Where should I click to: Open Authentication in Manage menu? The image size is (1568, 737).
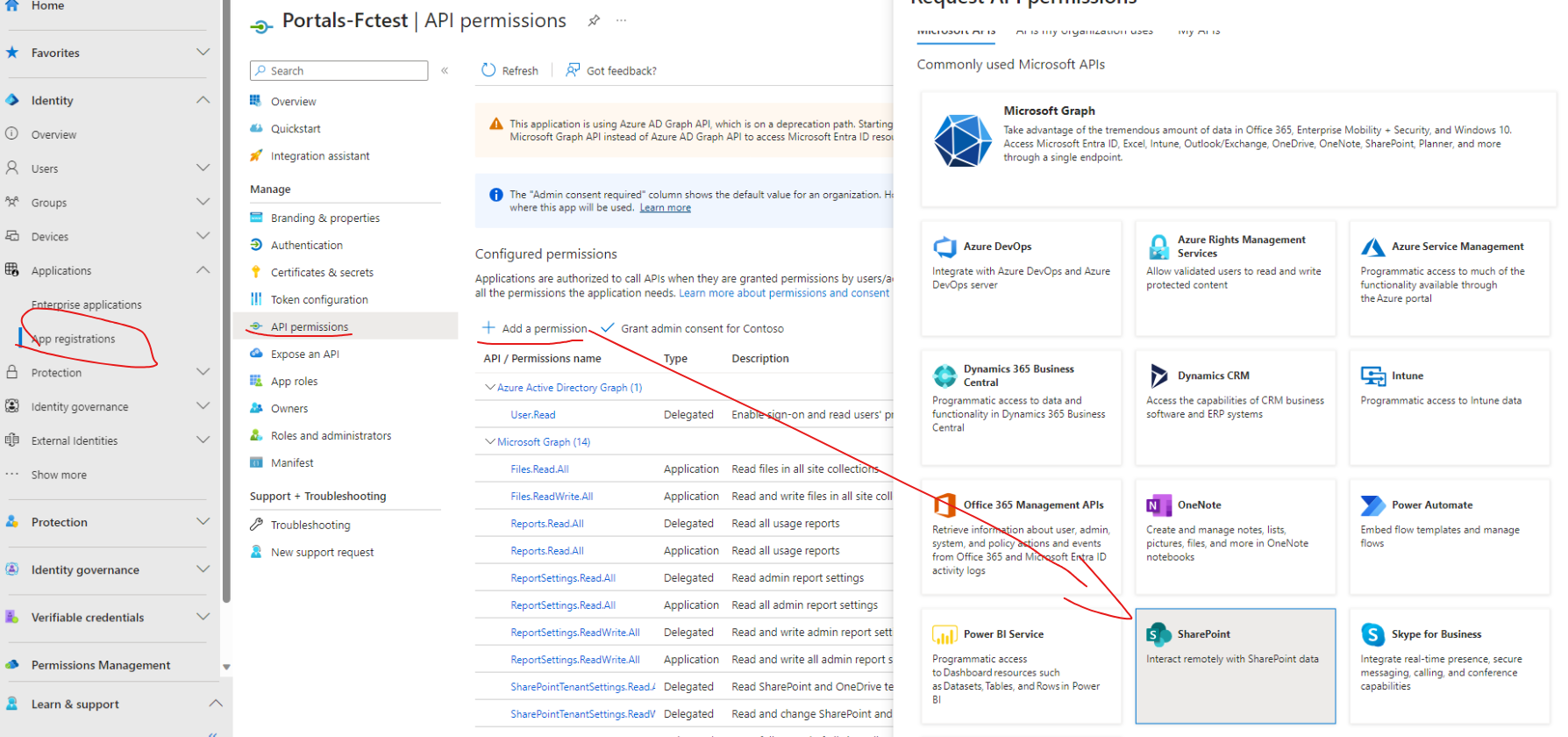tap(307, 245)
